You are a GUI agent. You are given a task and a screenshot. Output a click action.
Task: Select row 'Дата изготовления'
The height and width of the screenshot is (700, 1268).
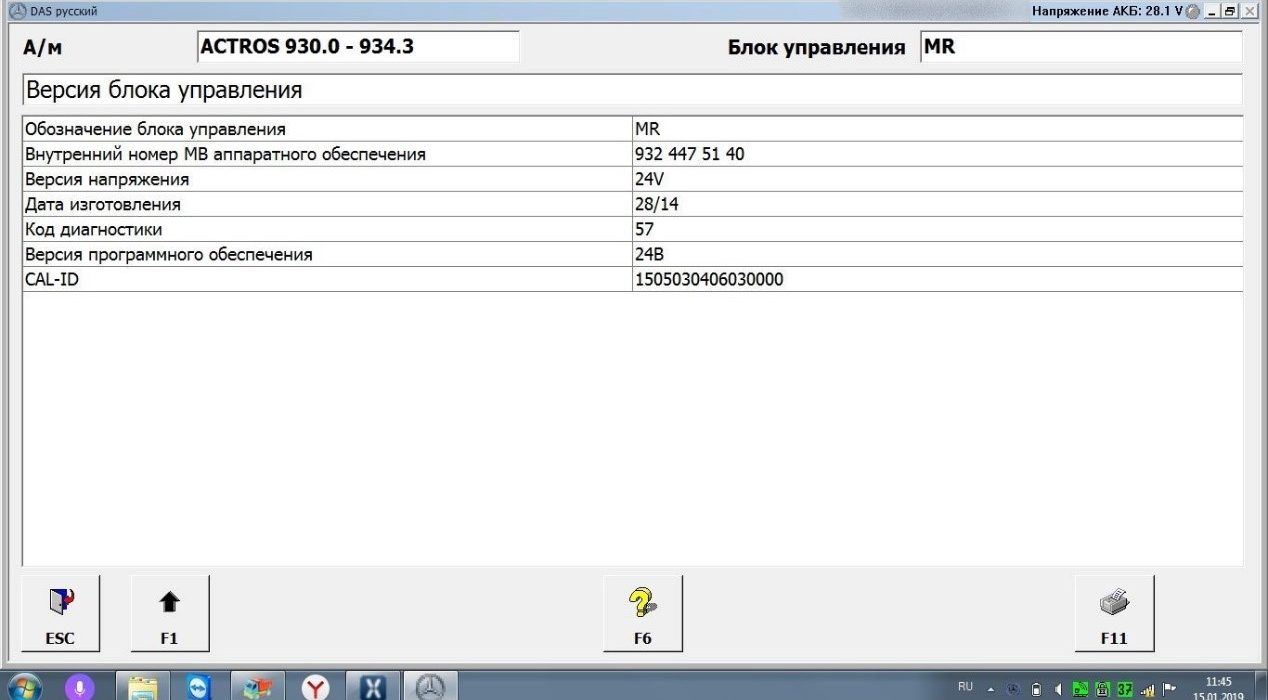[x=632, y=204]
